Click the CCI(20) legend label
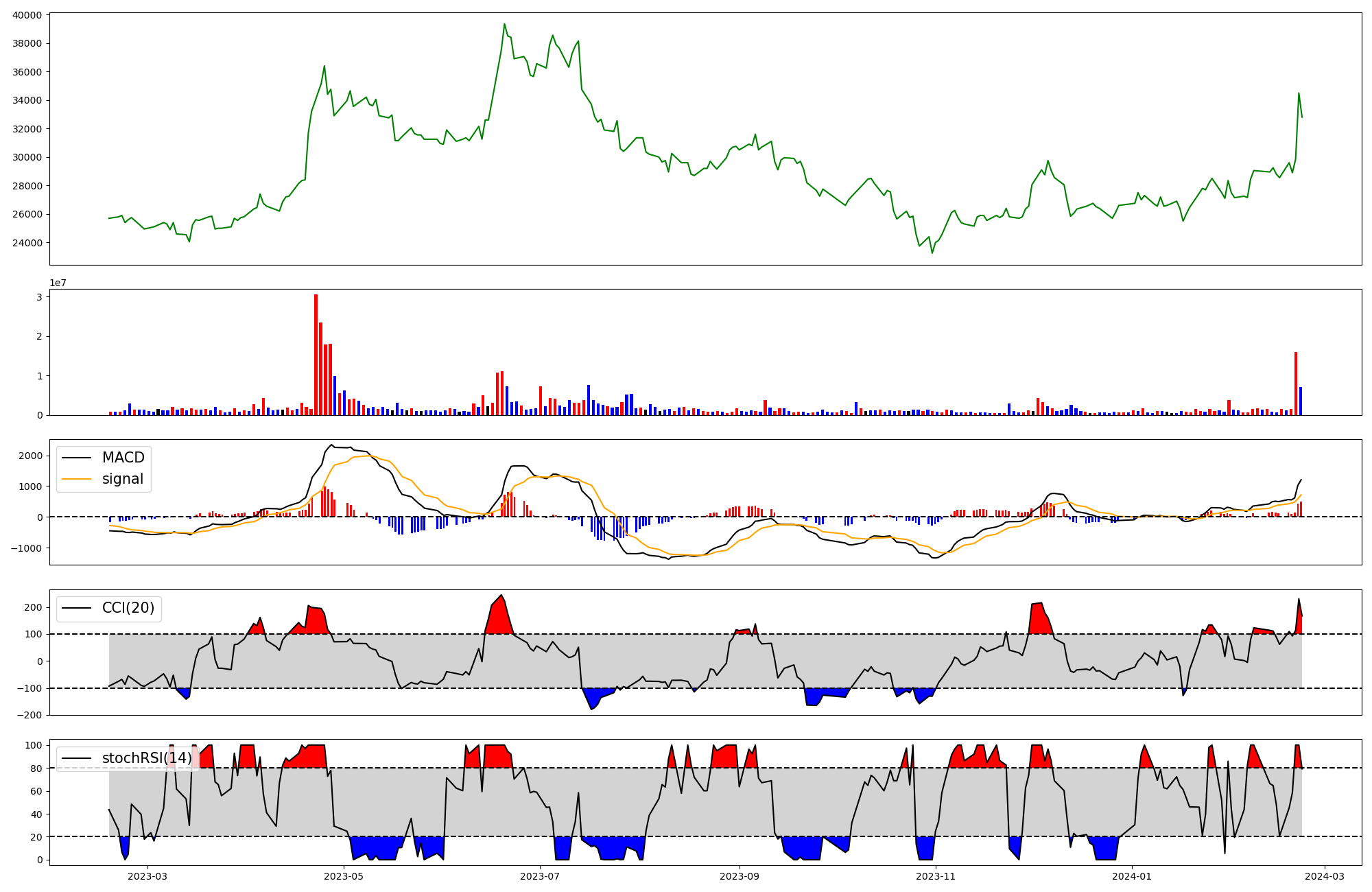 point(128,608)
